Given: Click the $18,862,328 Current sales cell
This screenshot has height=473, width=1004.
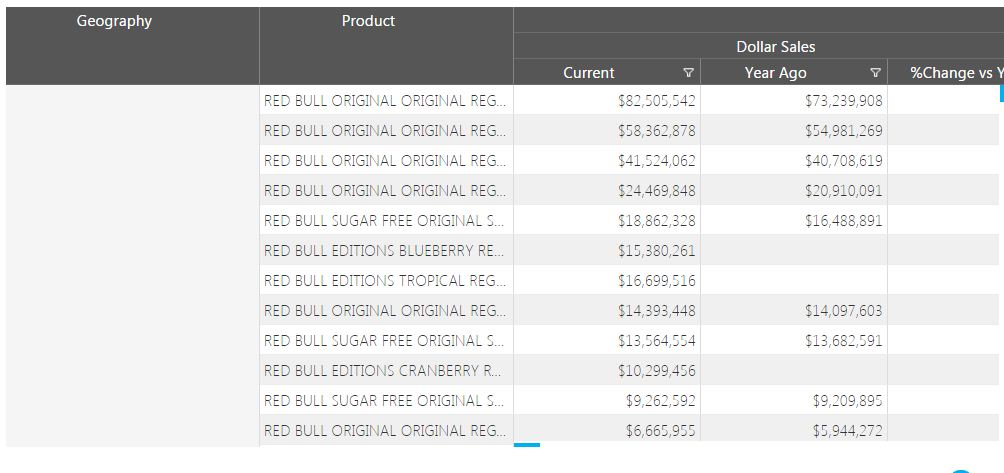Looking at the screenshot, I should (x=657, y=221).
